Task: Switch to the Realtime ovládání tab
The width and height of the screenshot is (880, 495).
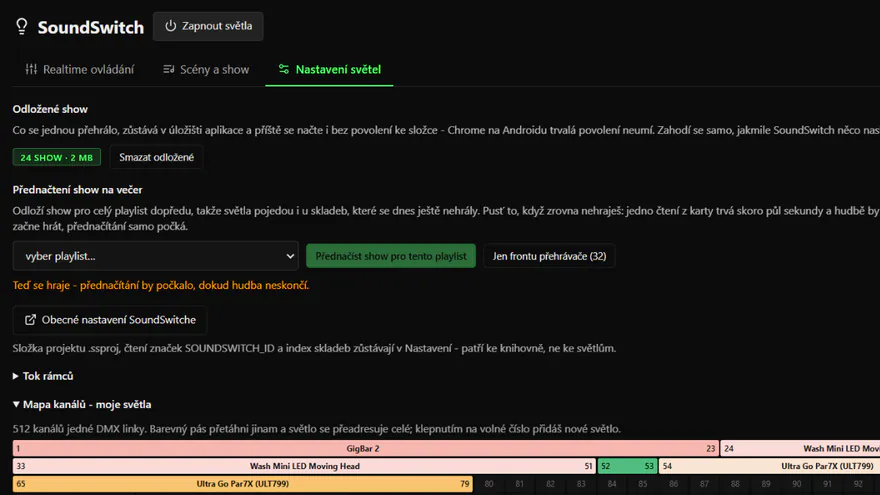Action: [80, 70]
